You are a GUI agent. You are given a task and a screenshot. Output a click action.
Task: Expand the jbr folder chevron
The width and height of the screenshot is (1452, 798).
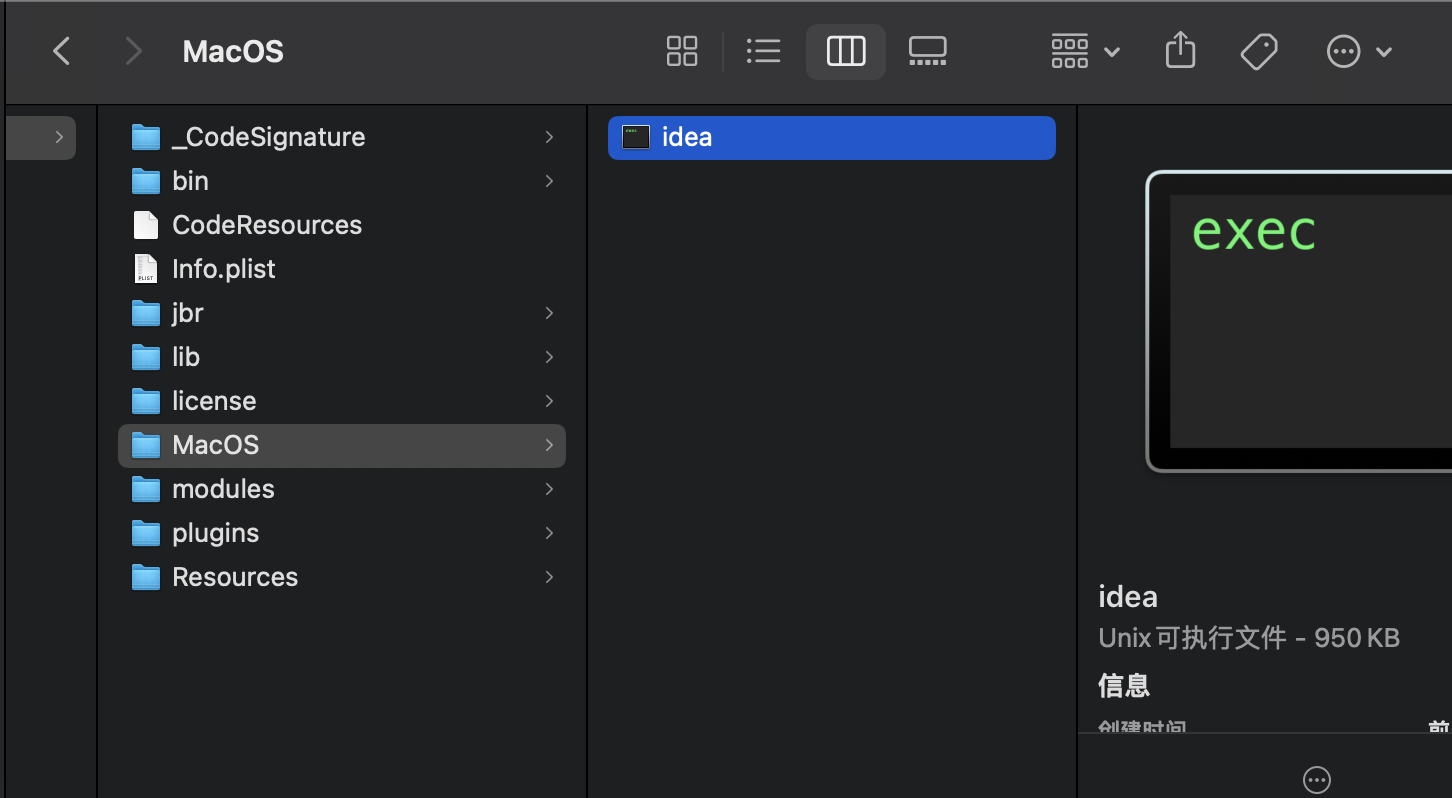pyautogui.click(x=549, y=313)
